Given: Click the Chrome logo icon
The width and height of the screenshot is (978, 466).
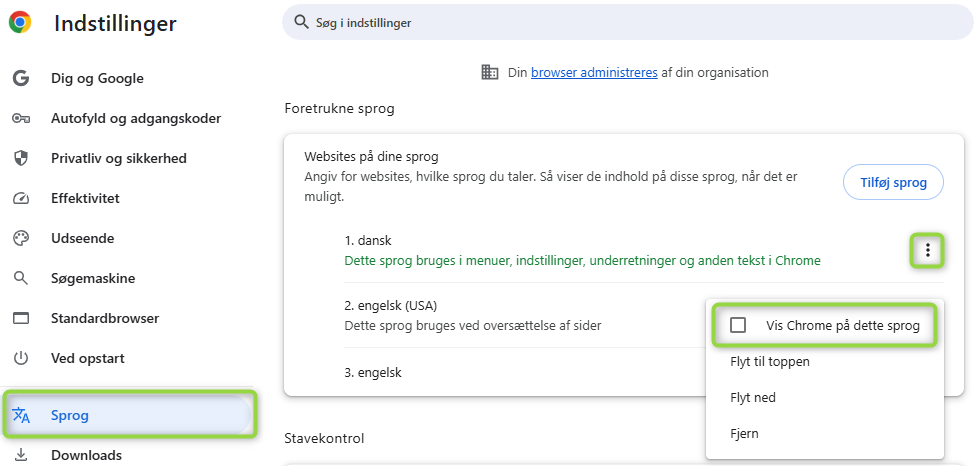Looking at the screenshot, I should [x=20, y=22].
